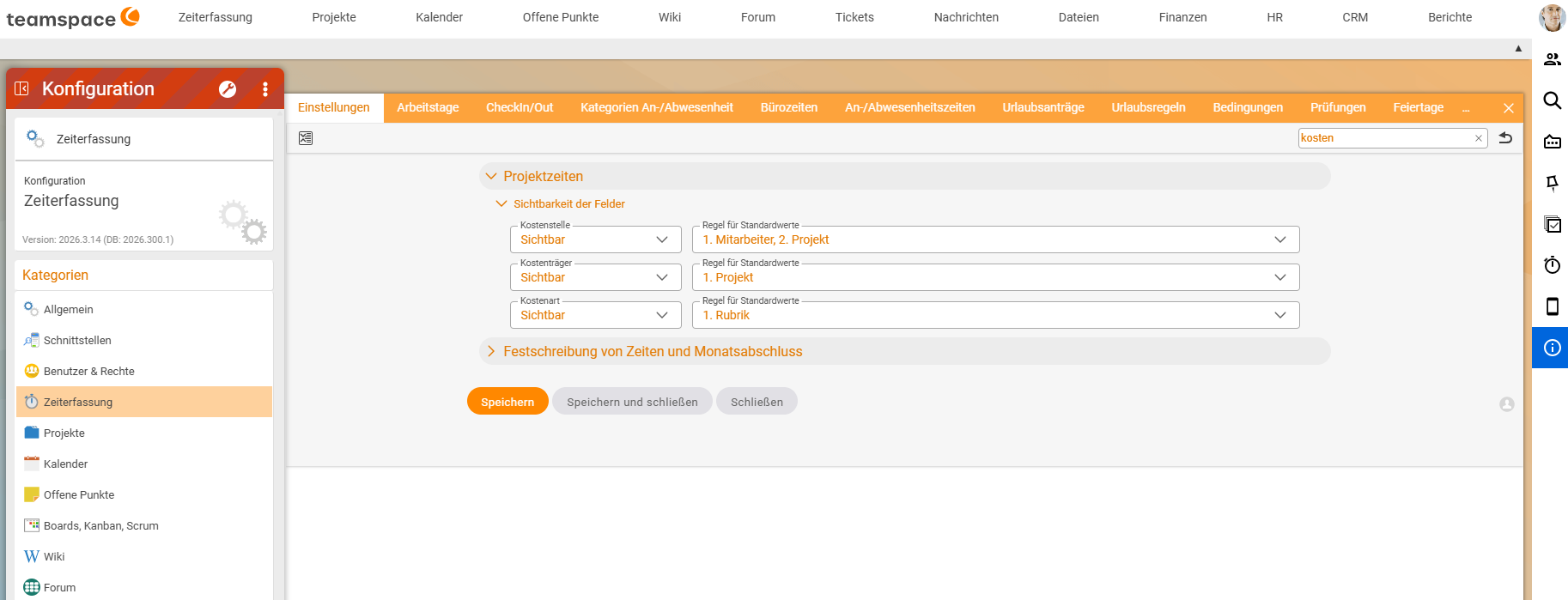The image size is (1568, 600).
Task: Open the Feiertage tab
Action: [1419, 107]
